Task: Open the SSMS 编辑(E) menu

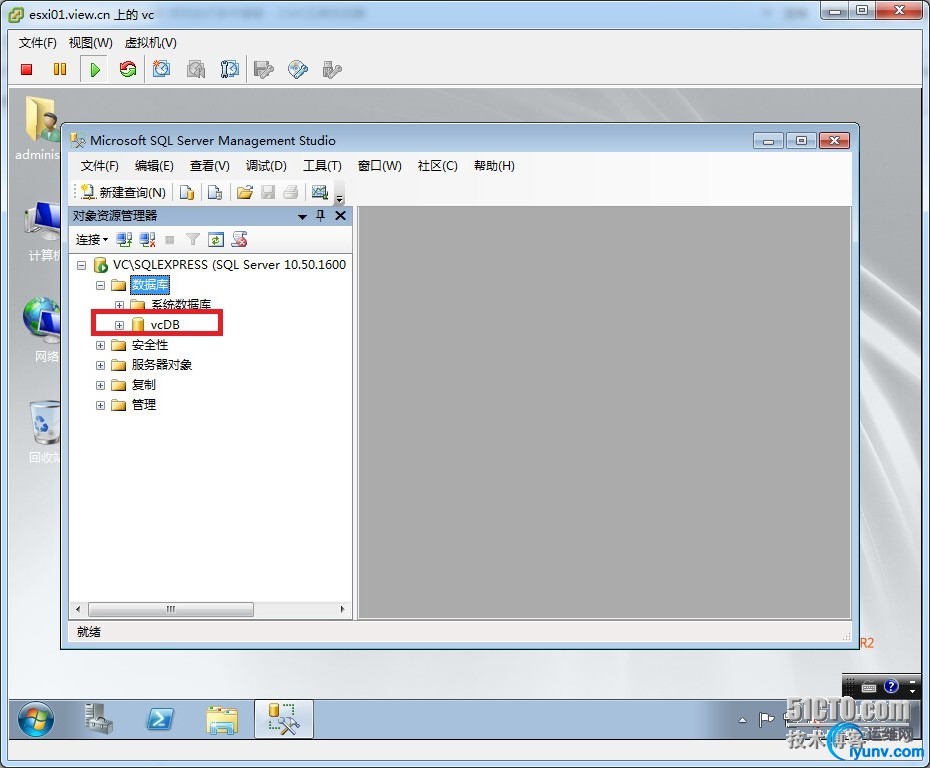Action: (154, 166)
